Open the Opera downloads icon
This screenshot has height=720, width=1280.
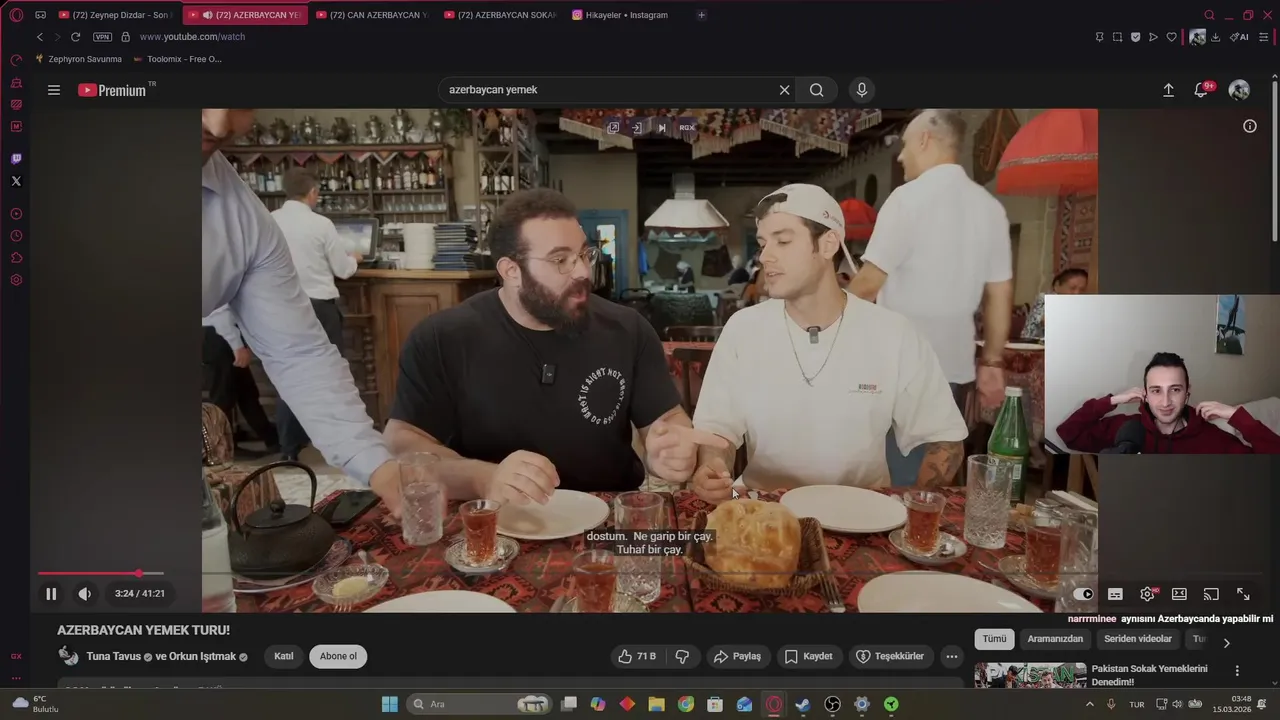1215,37
